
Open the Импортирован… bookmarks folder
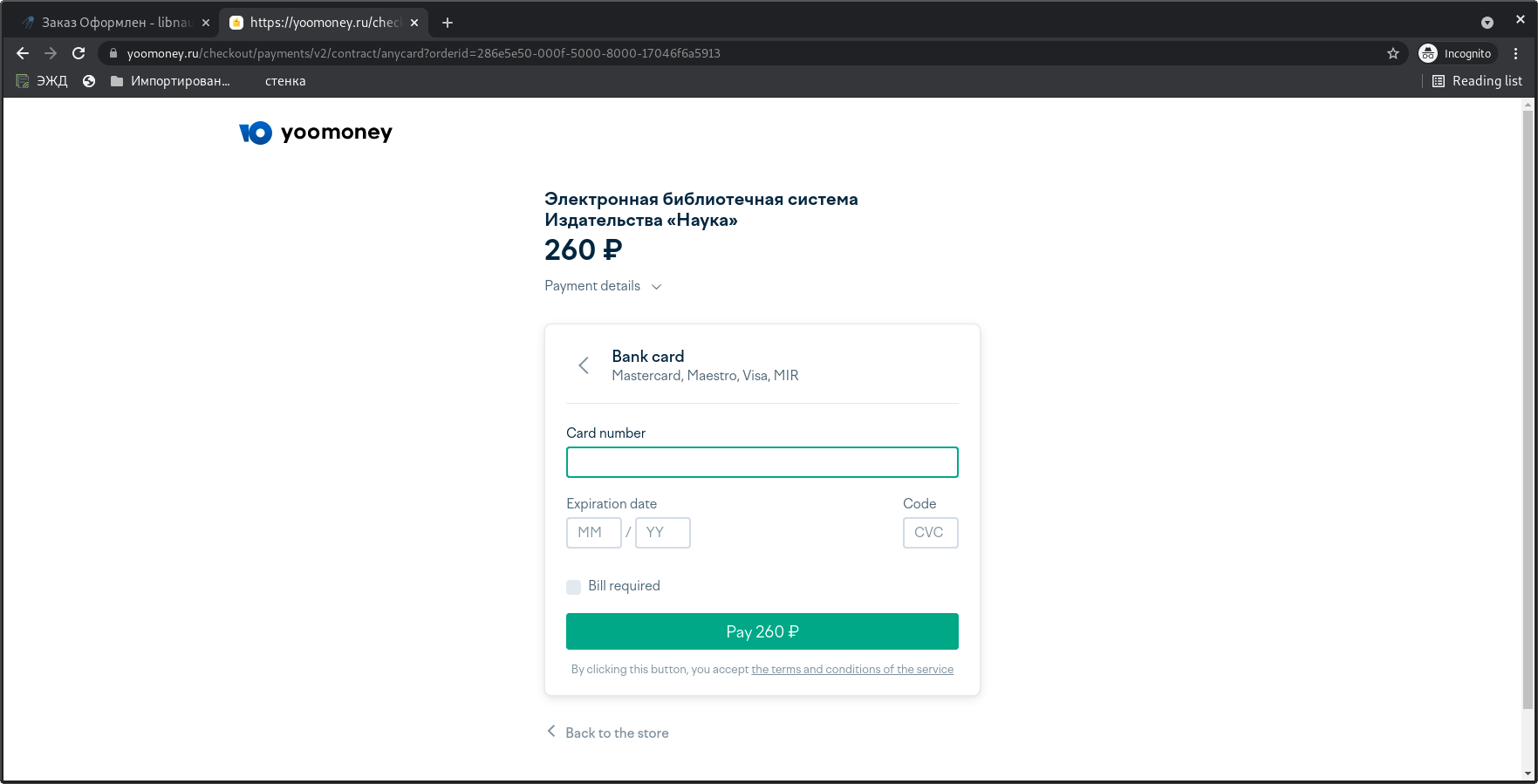[170, 81]
